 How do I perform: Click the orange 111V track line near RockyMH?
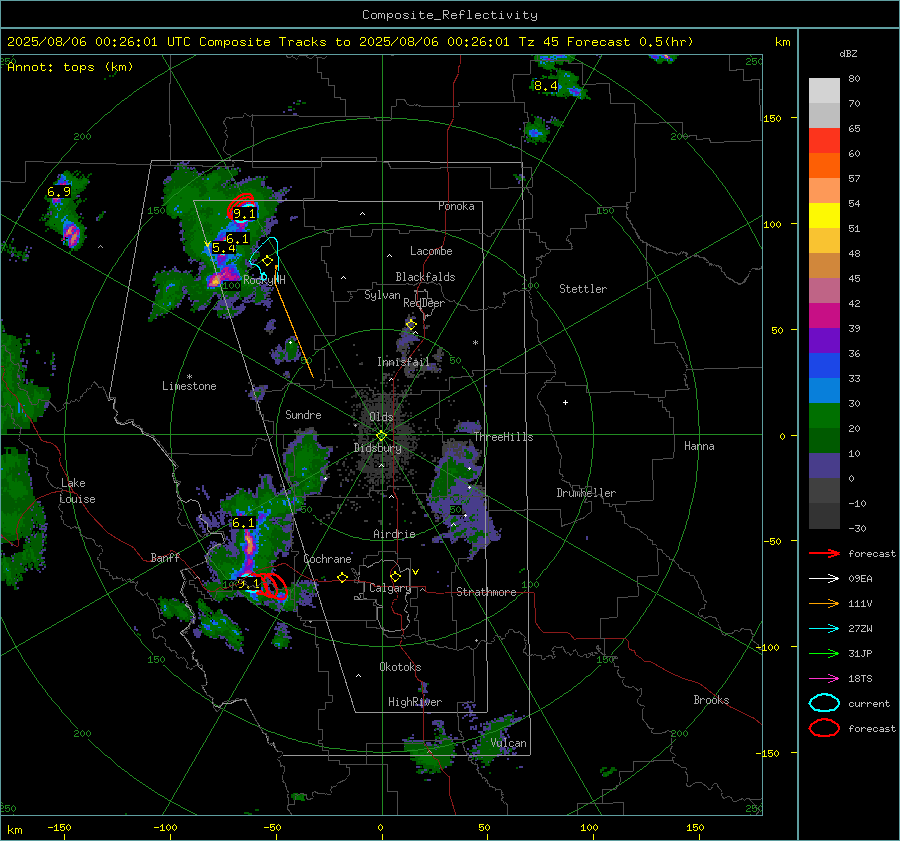click(x=294, y=321)
